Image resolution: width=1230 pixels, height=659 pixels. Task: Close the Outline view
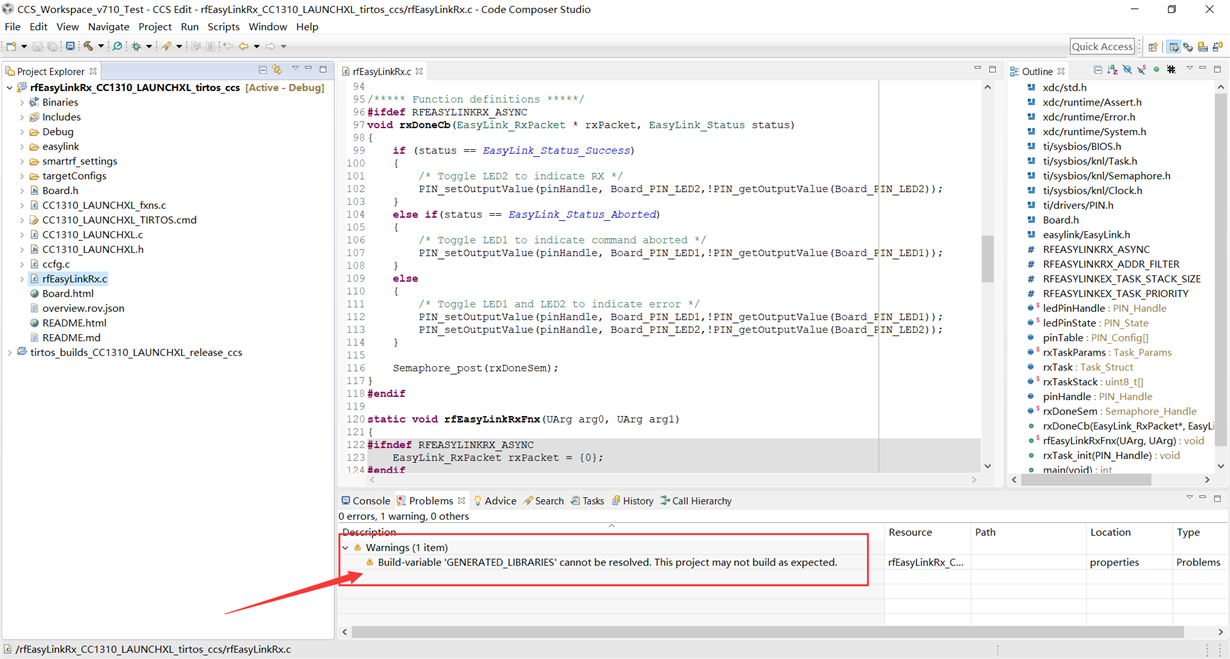point(1061,71)
